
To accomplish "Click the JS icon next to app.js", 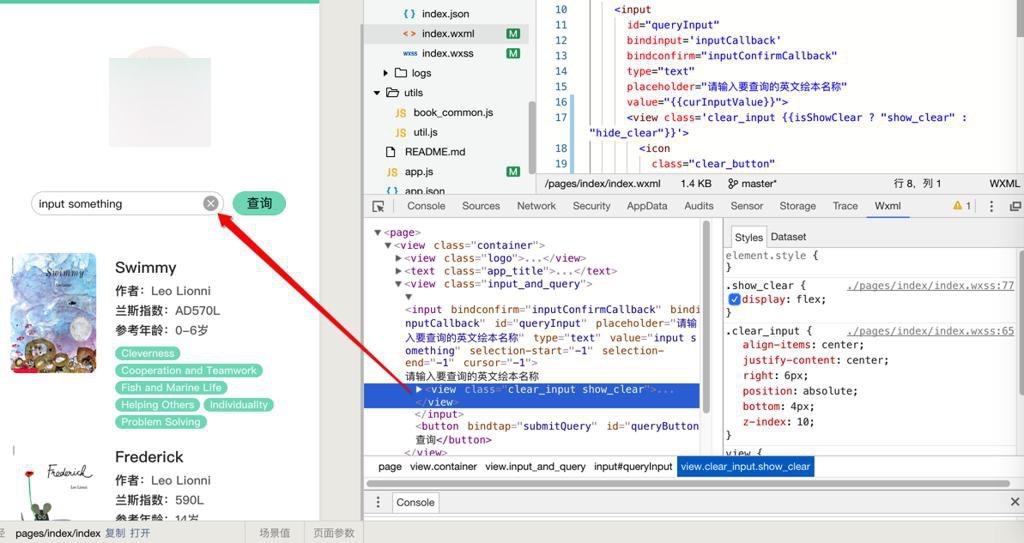I will pos(392,172).
